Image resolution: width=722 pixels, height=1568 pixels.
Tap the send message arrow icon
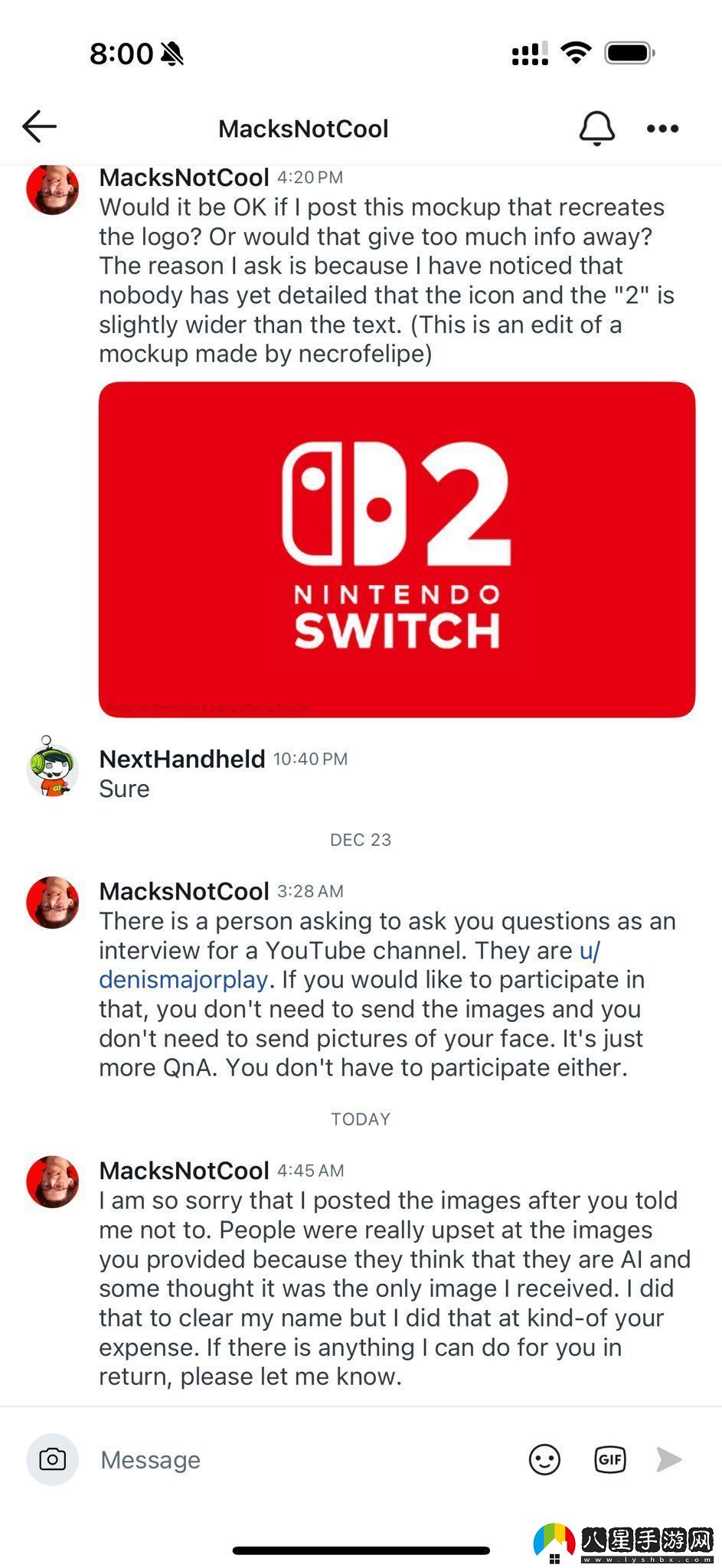667,1459
